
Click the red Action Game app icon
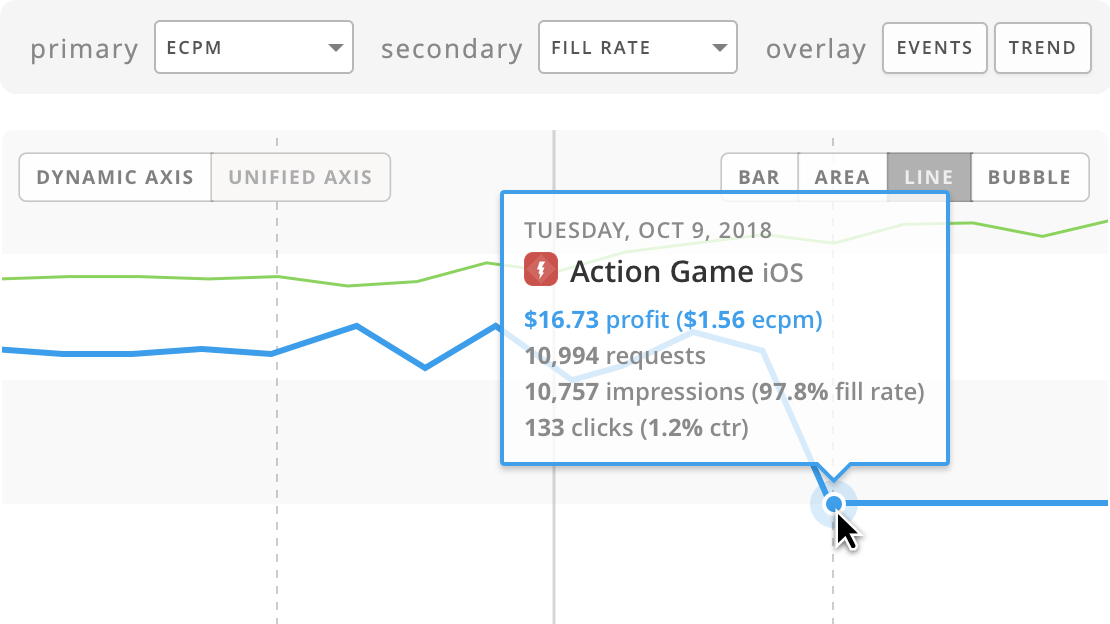[x=541, y=270]
